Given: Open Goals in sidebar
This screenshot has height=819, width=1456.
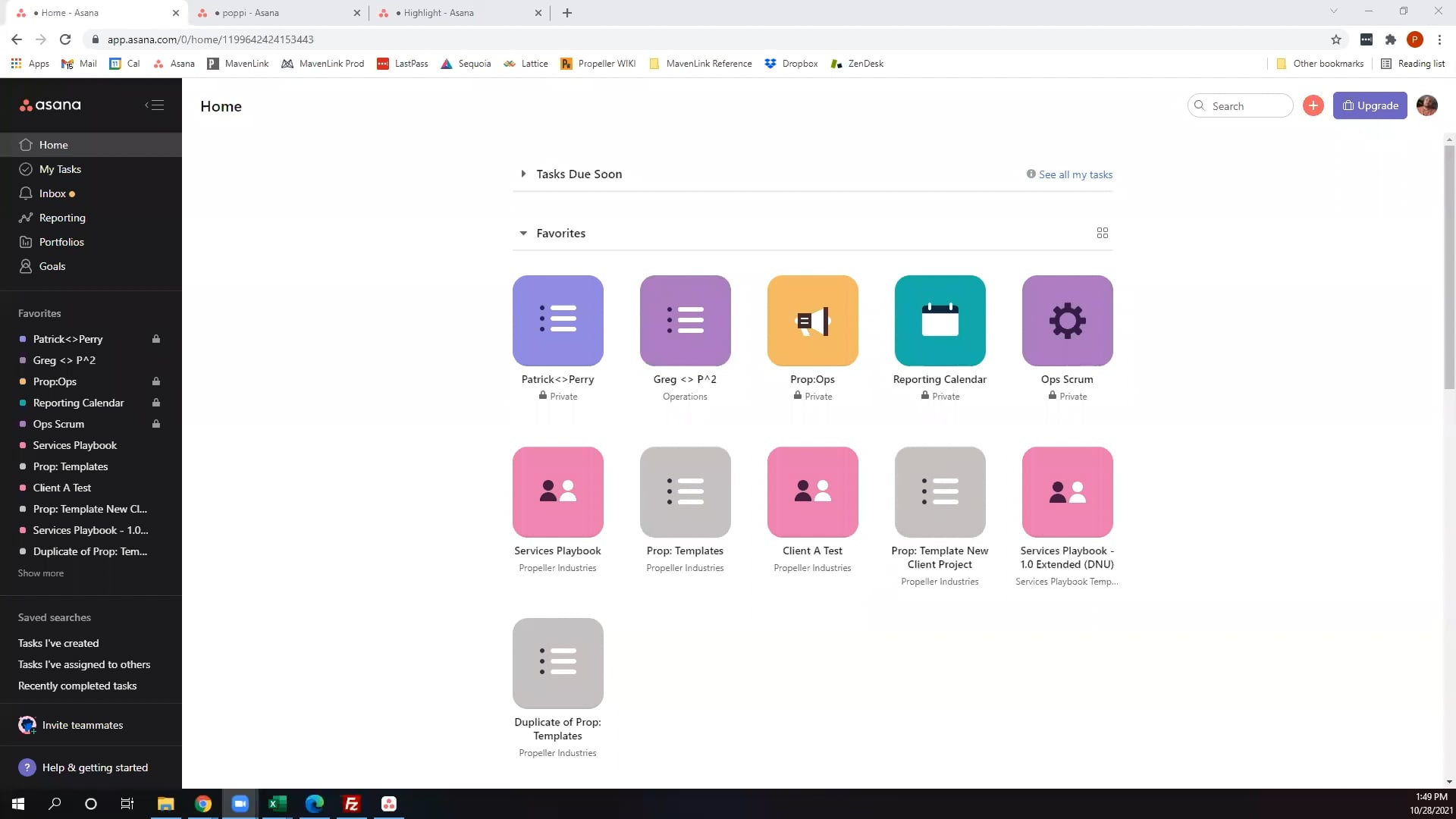Looking at the screenshot, I should [x=91, y=266].
